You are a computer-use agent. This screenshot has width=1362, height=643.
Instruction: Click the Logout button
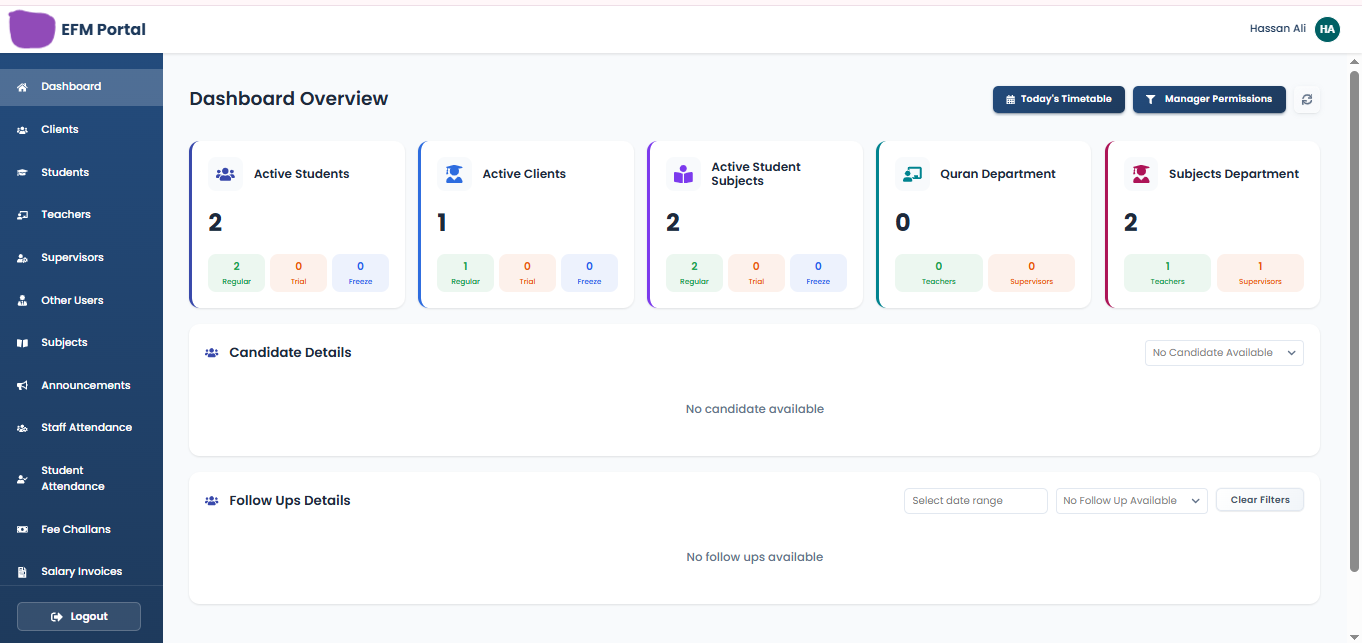point(78,616)
